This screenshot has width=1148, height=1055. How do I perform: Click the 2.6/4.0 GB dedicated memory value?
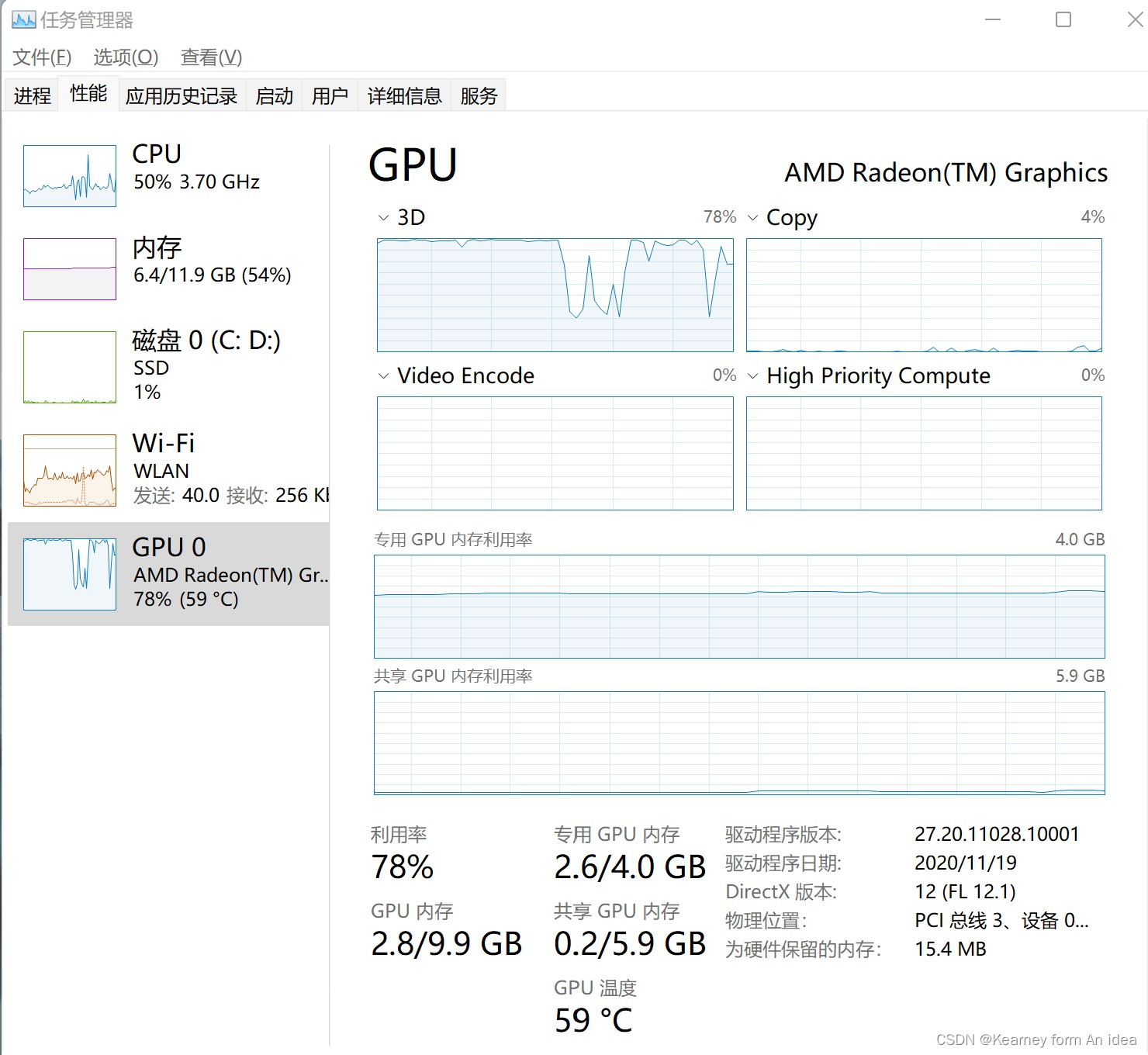coord(630,867)
